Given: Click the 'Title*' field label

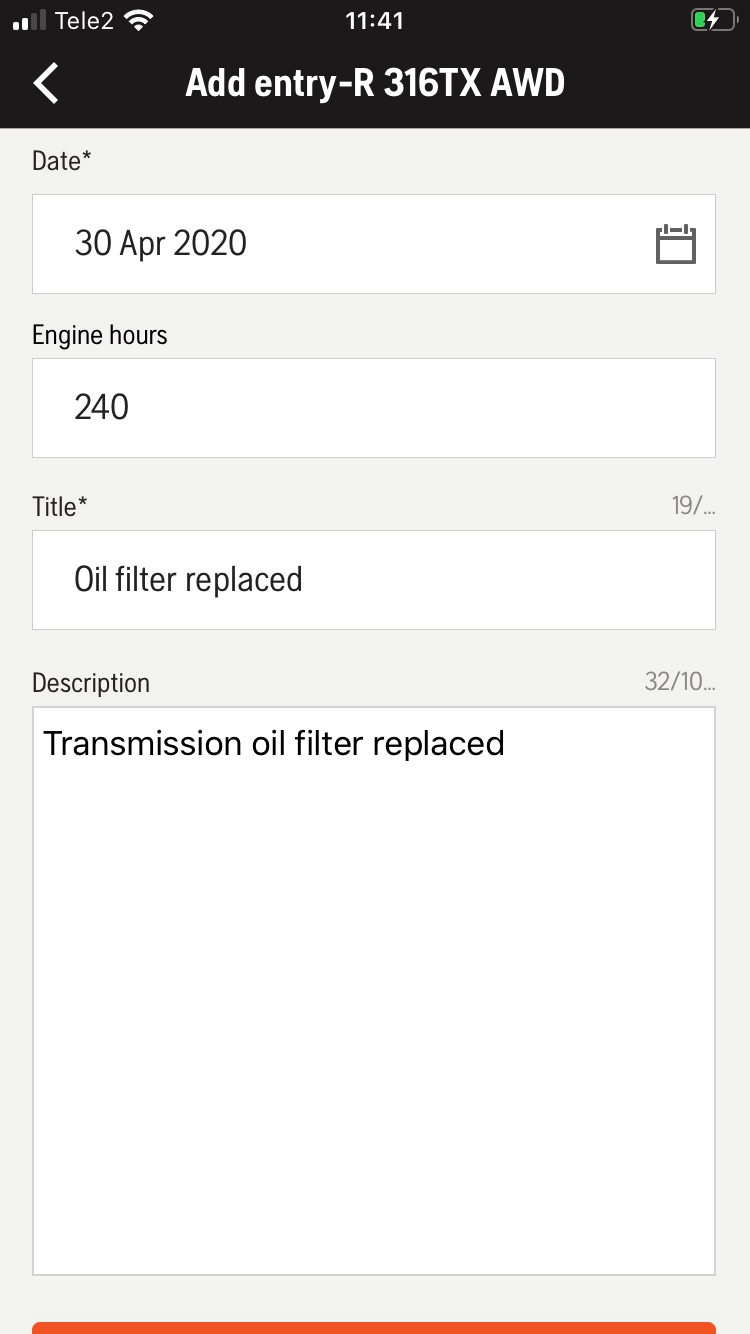Looking at the screenshot, I should (x=60, y=507).
